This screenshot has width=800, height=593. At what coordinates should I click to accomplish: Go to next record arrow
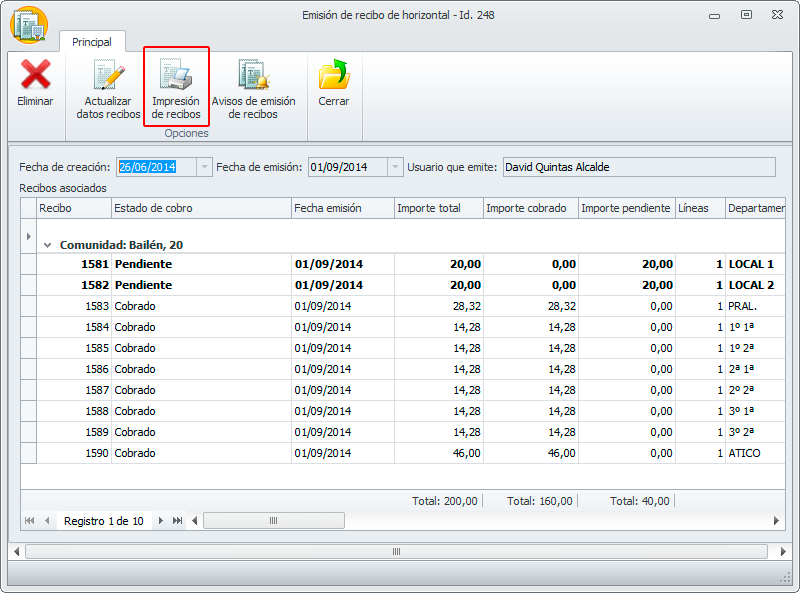click(160, 521)
